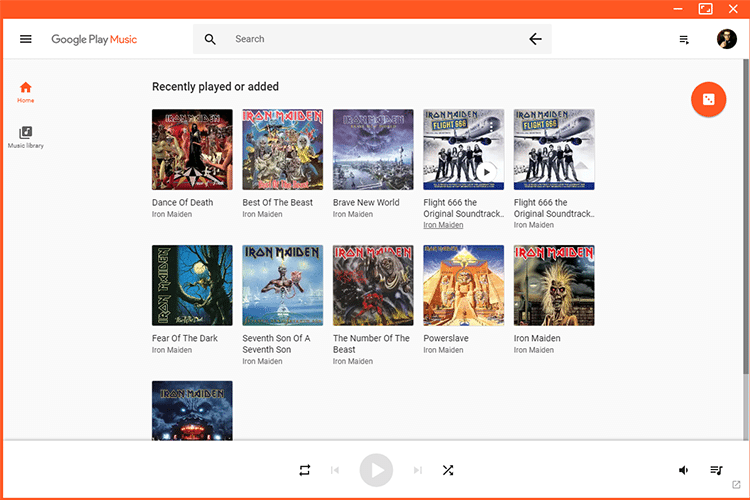Skip to previous track
This screenshot has width=750, height=500.
335,470
